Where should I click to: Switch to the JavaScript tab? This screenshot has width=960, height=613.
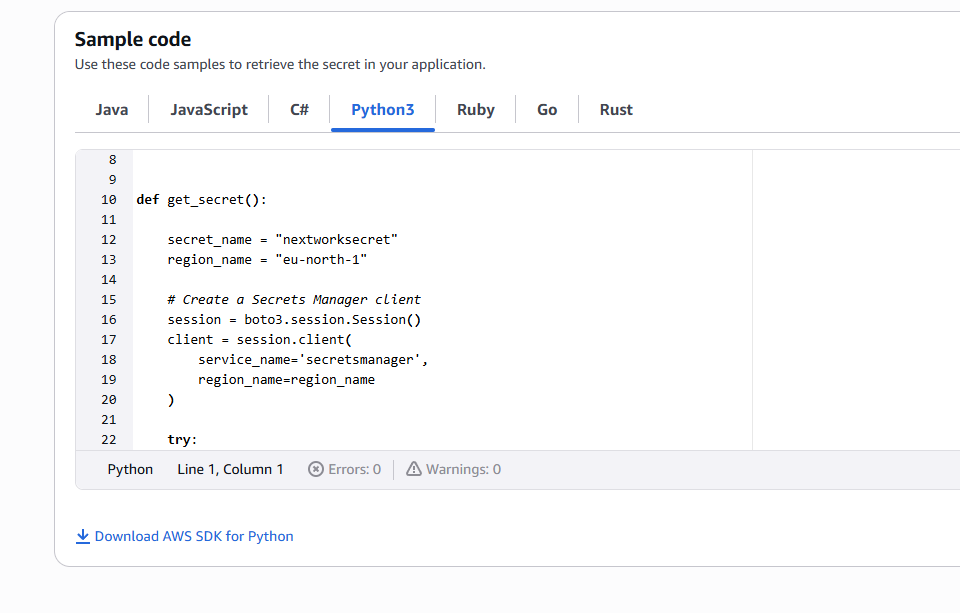pos(208,110)
